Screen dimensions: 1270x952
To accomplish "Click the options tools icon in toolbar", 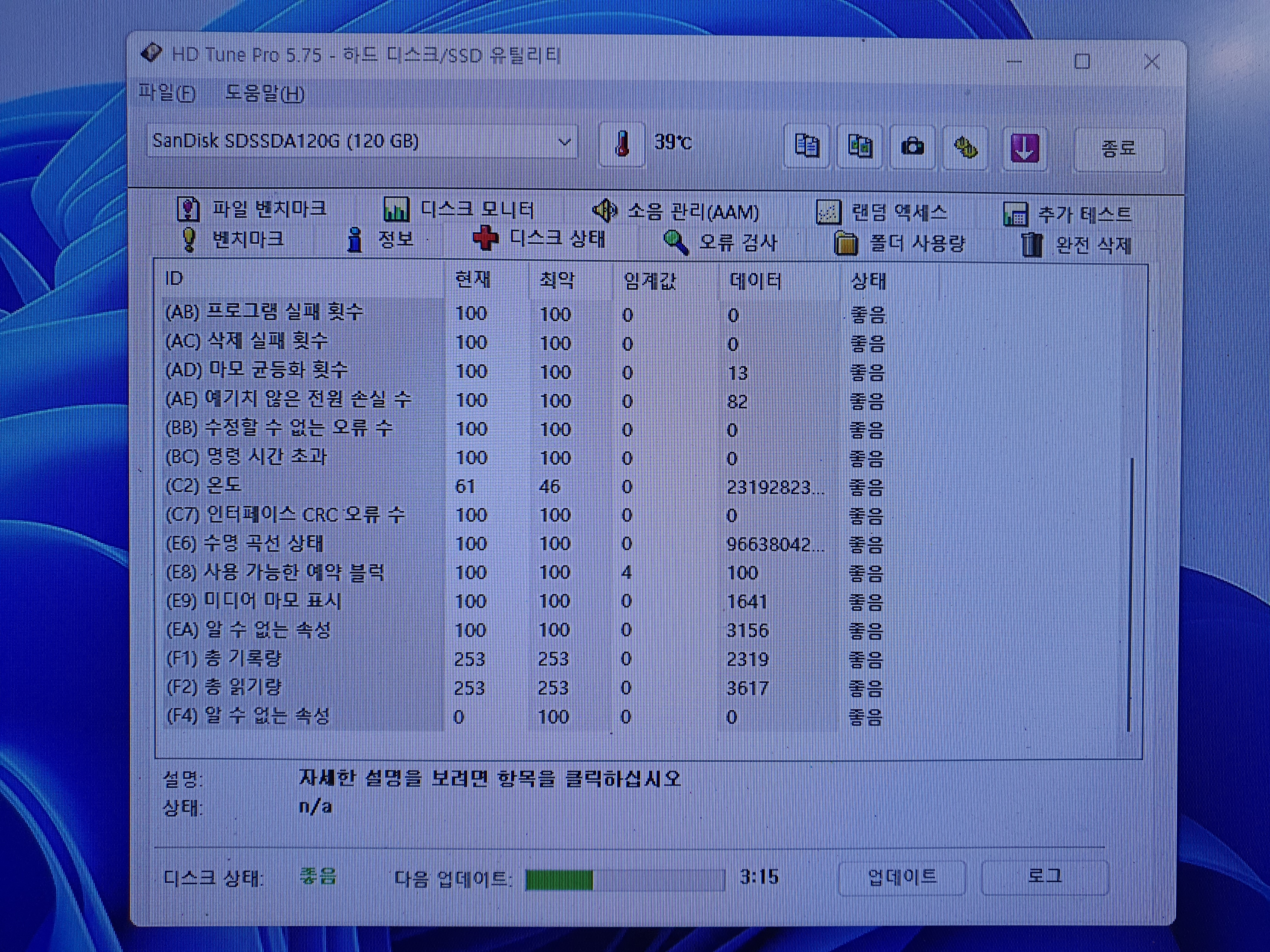I will click(x=966, y=148).
